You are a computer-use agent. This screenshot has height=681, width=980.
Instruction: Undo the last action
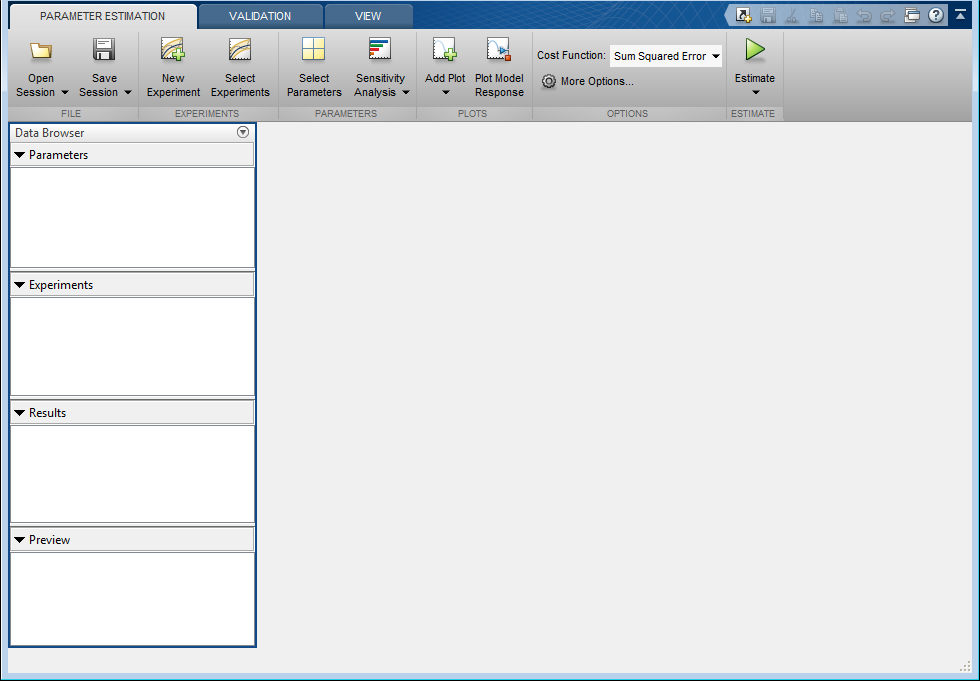(x=864, y=15)
